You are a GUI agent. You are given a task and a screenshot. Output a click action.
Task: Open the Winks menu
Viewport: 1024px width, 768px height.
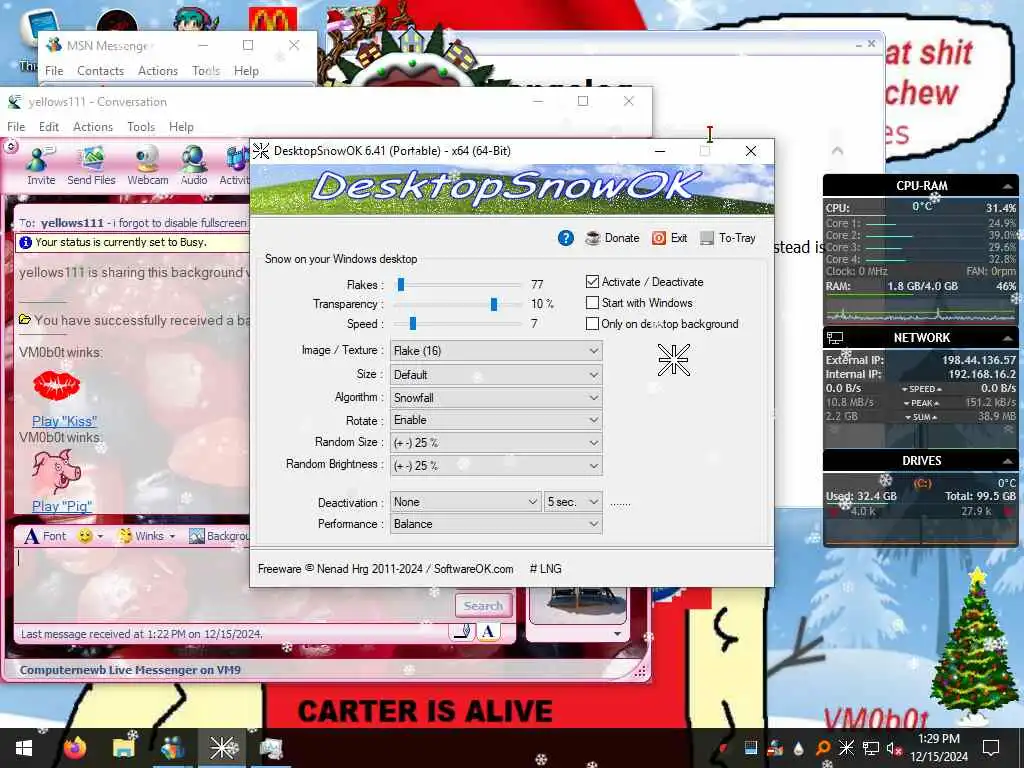tap(146, 536)
